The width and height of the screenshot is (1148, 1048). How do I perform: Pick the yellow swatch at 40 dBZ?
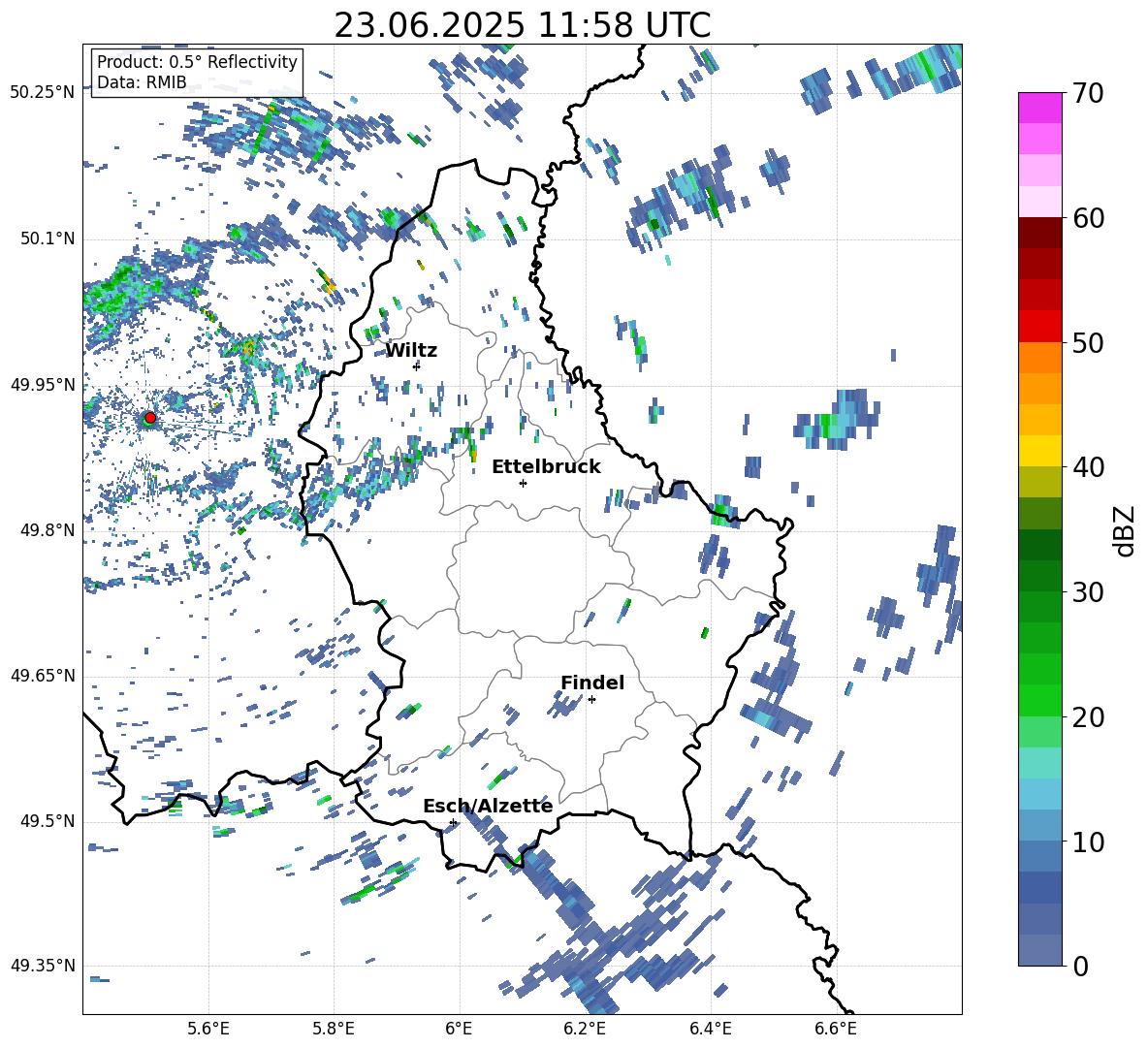pos(1039,451)
